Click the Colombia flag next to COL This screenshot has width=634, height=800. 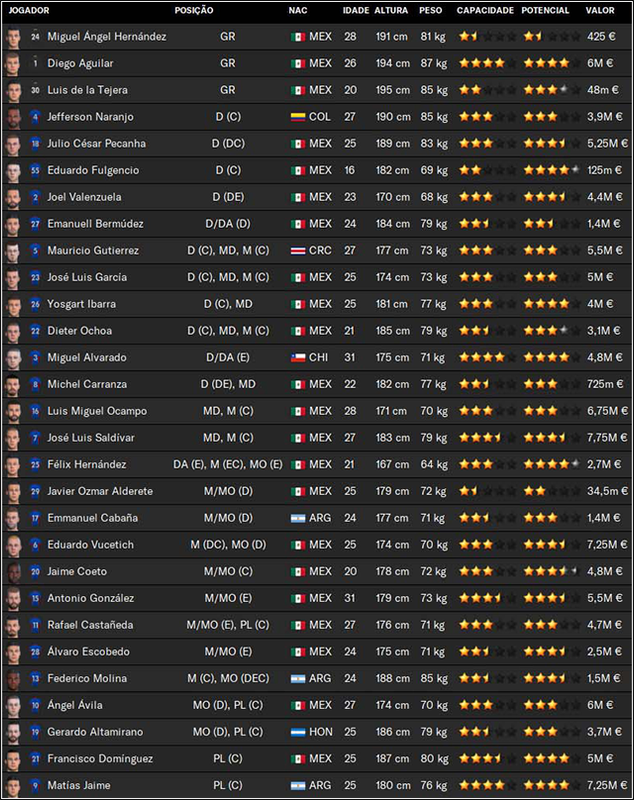tap(298, 117)
